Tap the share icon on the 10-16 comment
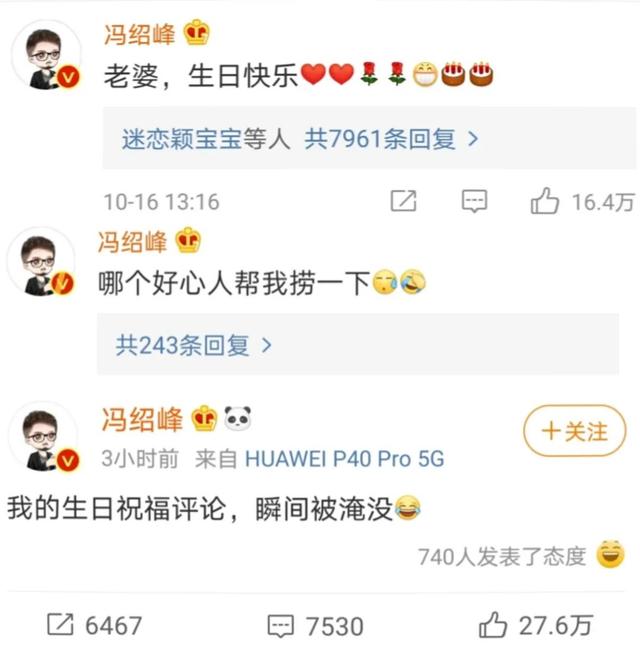Viewport: 640px width, 645px height. [403, 201]
